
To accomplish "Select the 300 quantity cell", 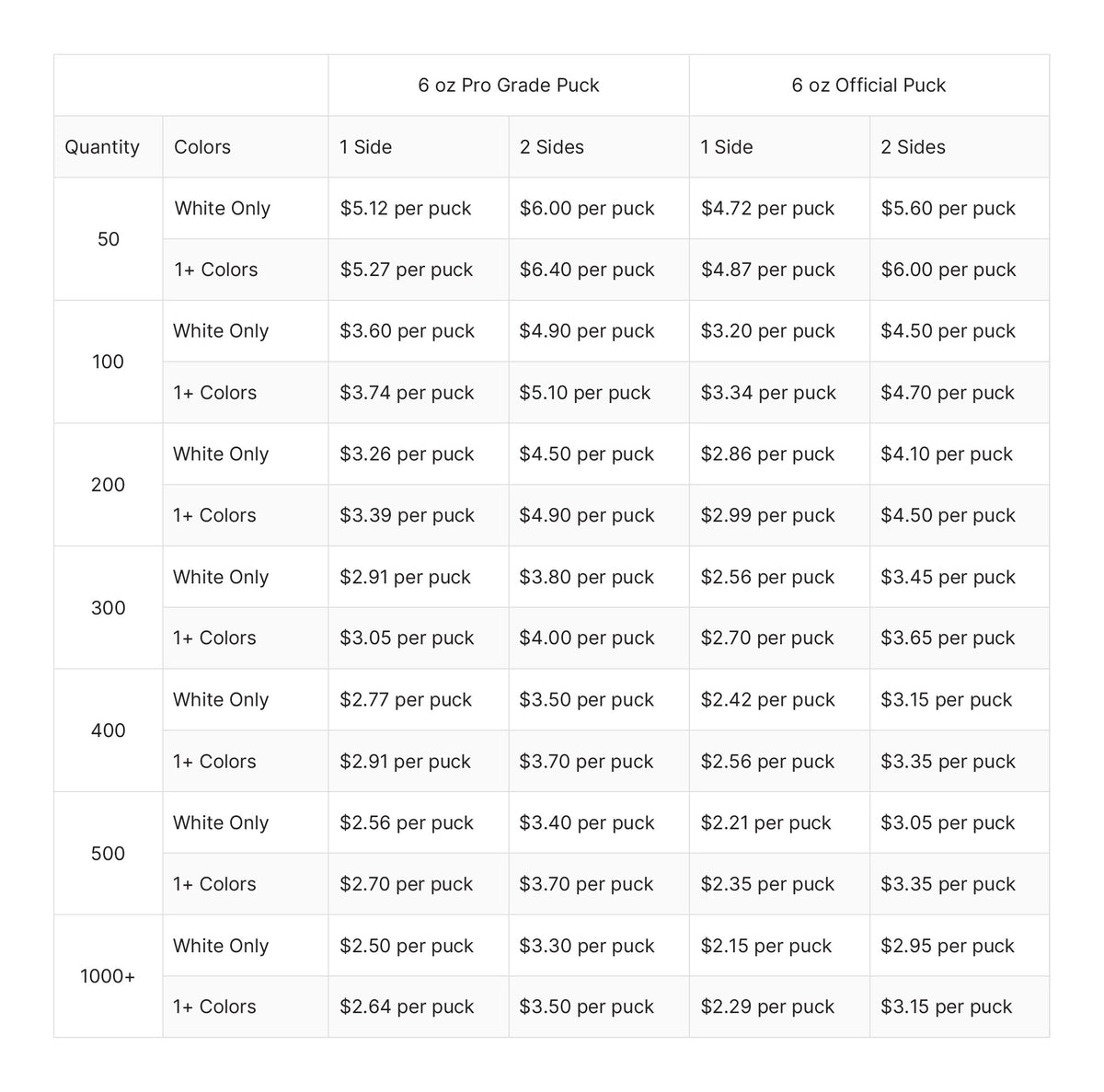I will coord(108,608).
